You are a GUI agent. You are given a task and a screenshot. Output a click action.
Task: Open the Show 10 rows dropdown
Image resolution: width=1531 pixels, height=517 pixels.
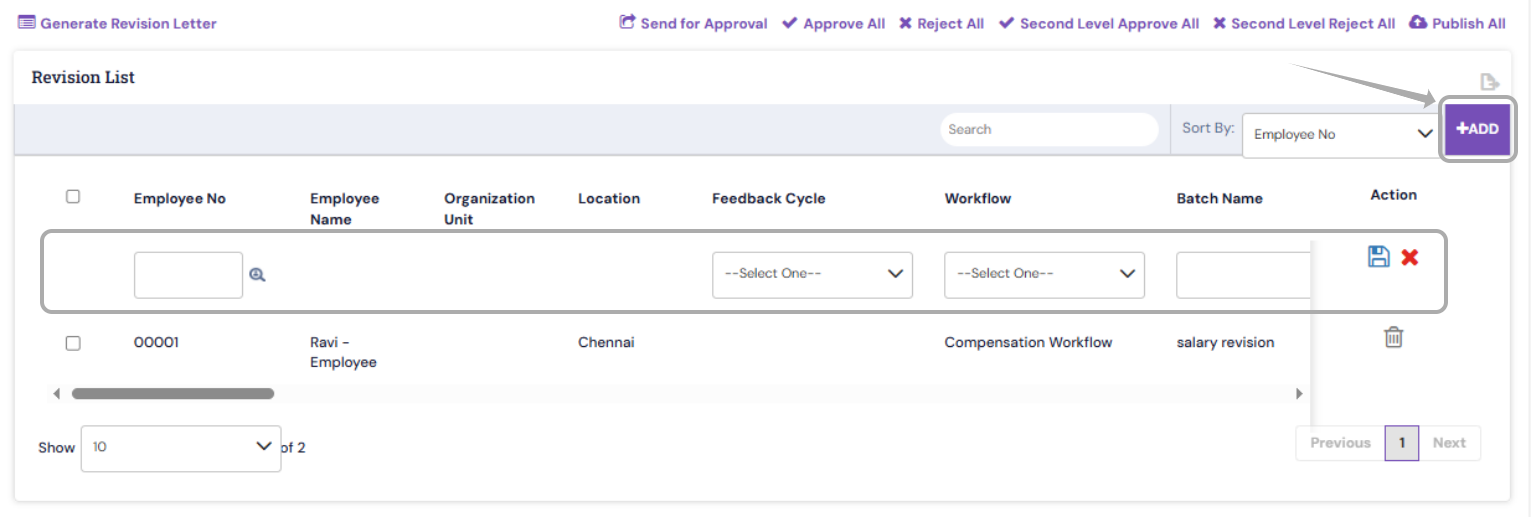(181, 448)
